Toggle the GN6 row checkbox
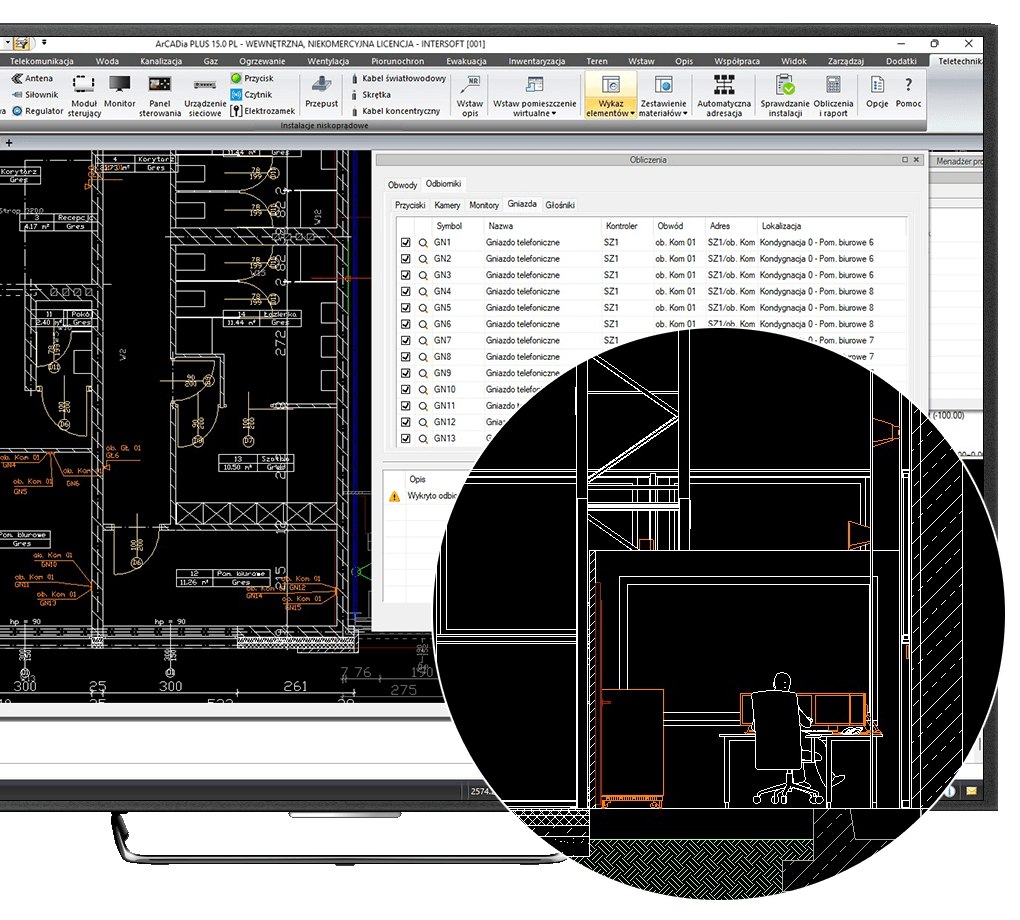Screen dimensions: 1020x920 [x=406, y=324]
